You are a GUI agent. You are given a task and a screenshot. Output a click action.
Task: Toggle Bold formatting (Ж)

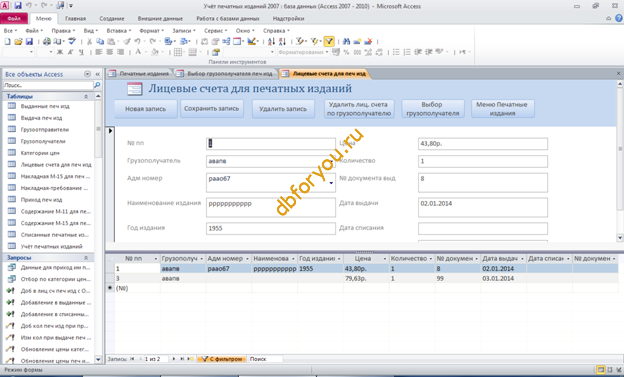tap(60, 52)
